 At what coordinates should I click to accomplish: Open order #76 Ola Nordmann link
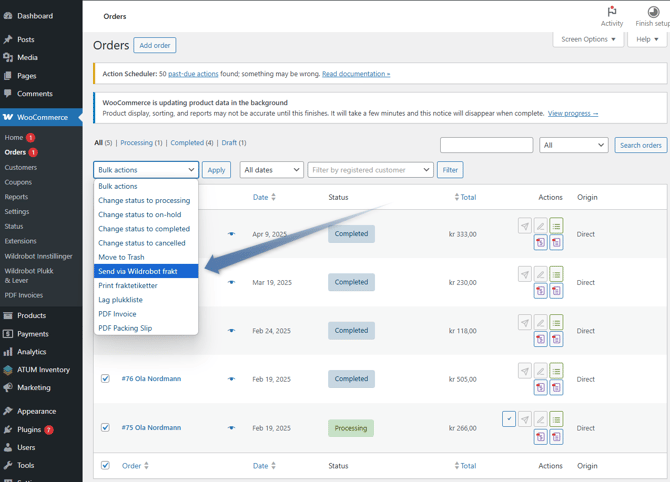(x=151, y=379)
